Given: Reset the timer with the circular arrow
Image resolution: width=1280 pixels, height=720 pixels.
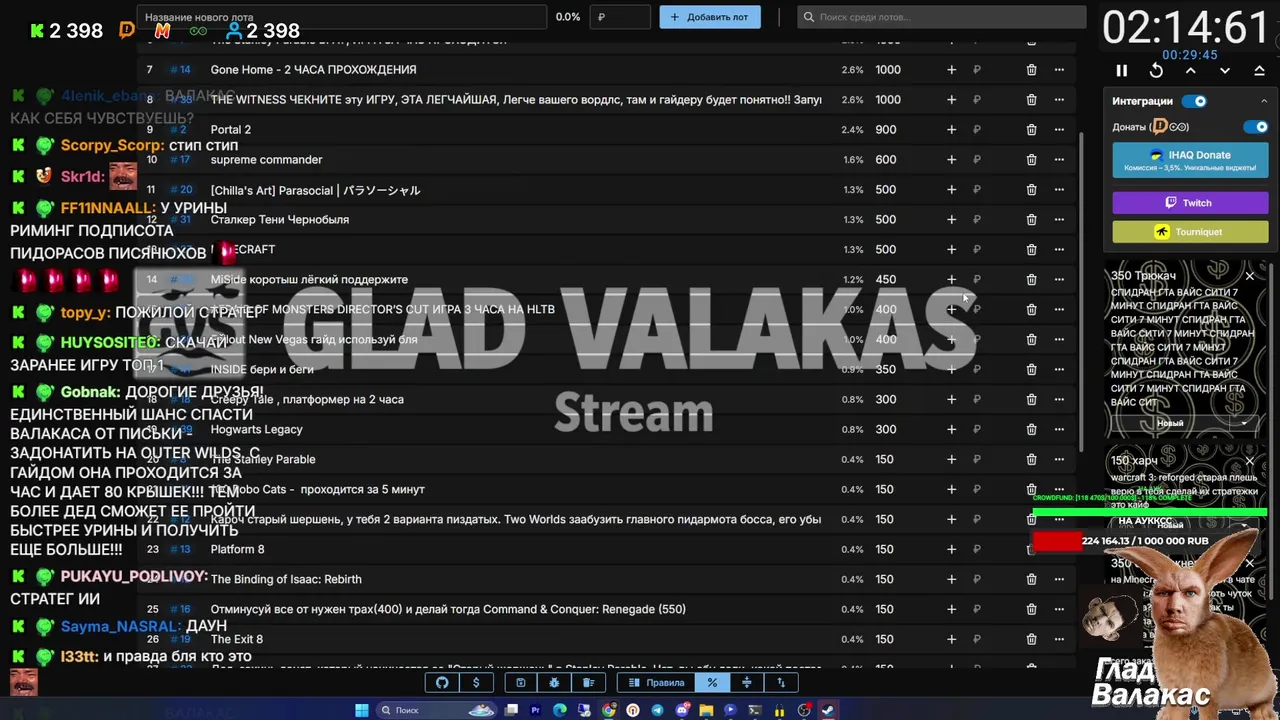Looking at the screenshot, I should pyautogui.click(x=1156, y=71).
